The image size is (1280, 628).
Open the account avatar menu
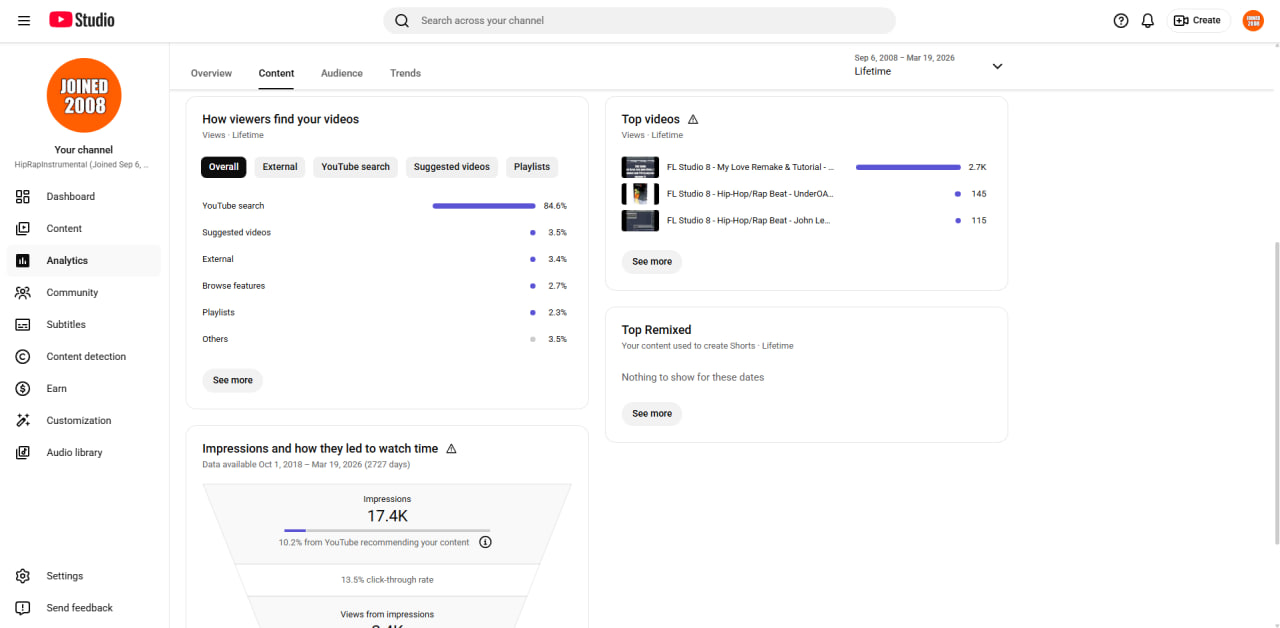[1253, 20]
